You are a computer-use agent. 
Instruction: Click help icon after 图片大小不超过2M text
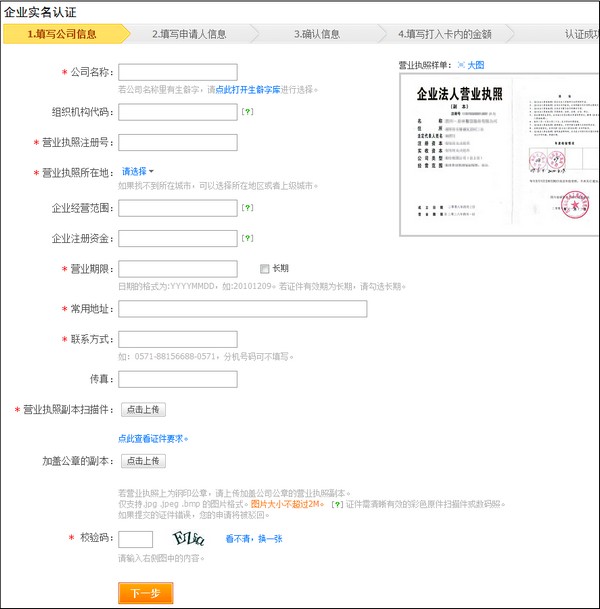coord(336,503)
